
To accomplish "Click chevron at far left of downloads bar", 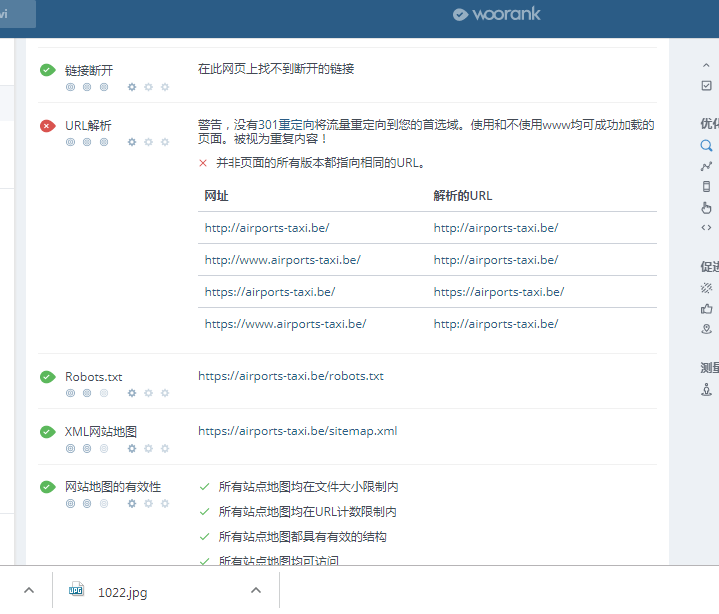I will tap(29, 590).
